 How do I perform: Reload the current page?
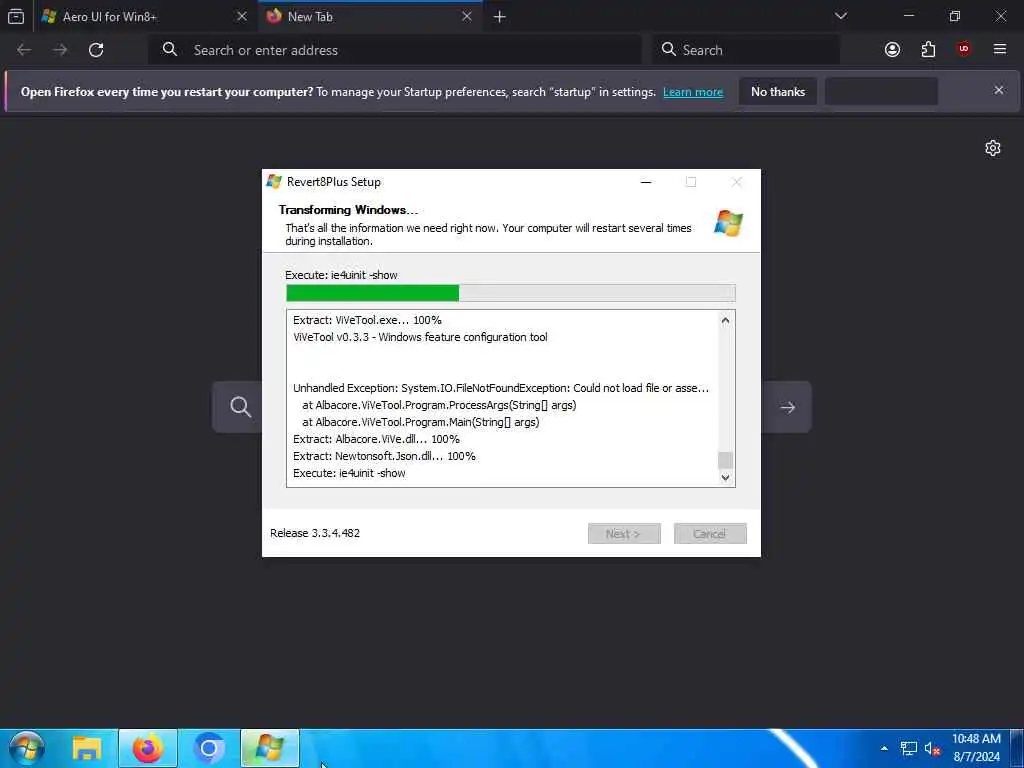tap(96, 50)
